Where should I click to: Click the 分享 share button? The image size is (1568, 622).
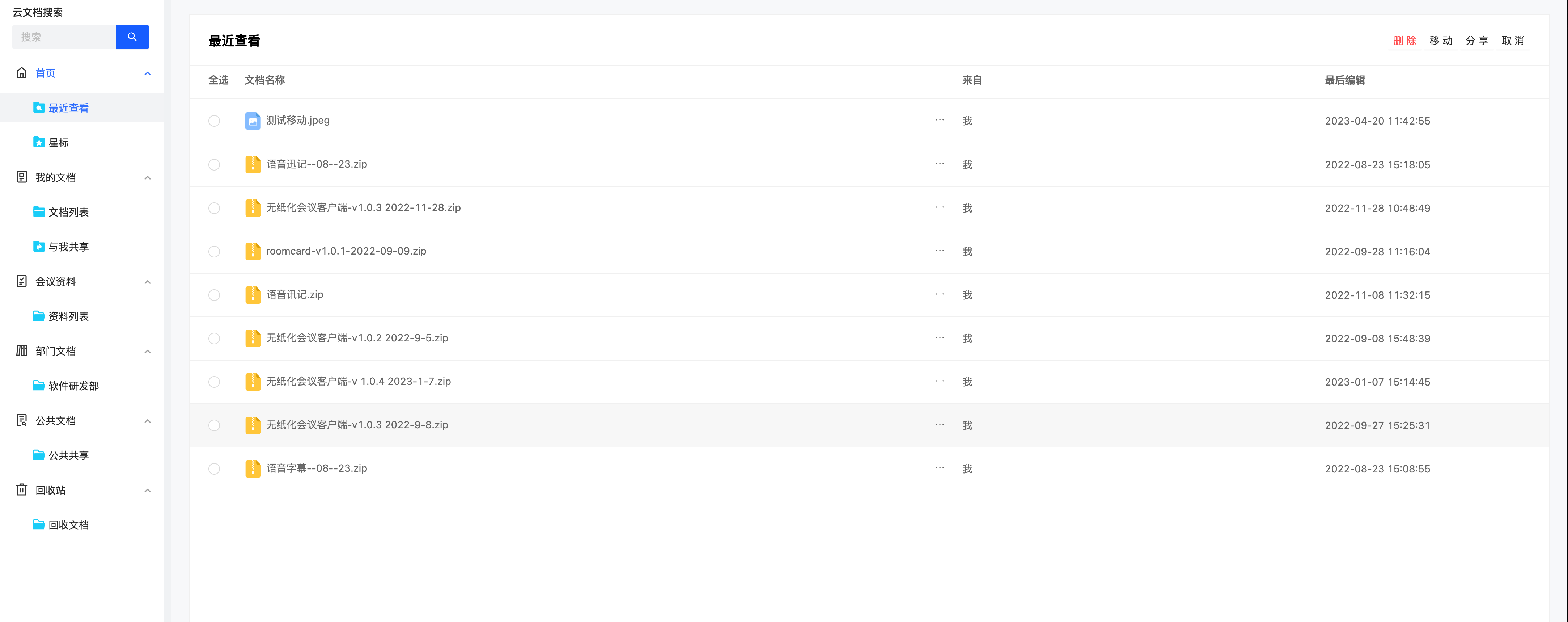pos(1477,40)
